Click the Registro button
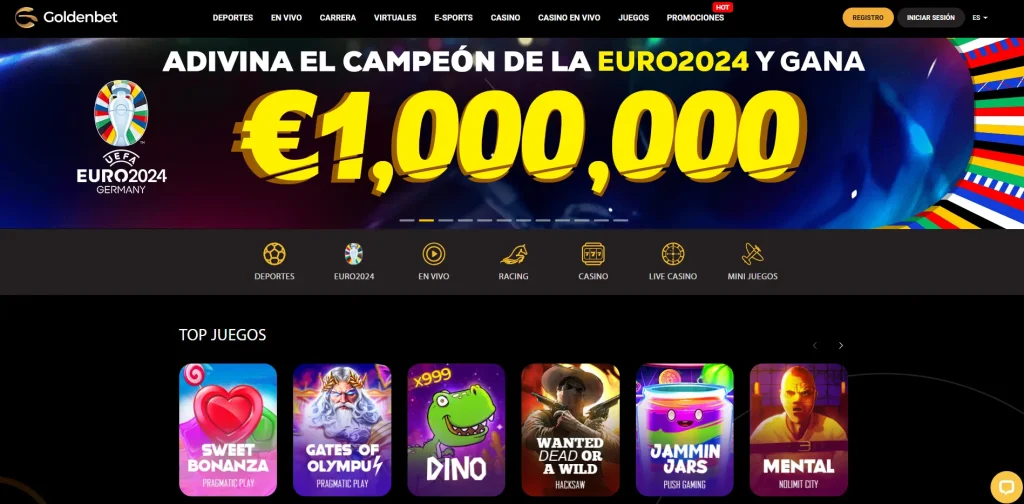 tap(868, 18)
